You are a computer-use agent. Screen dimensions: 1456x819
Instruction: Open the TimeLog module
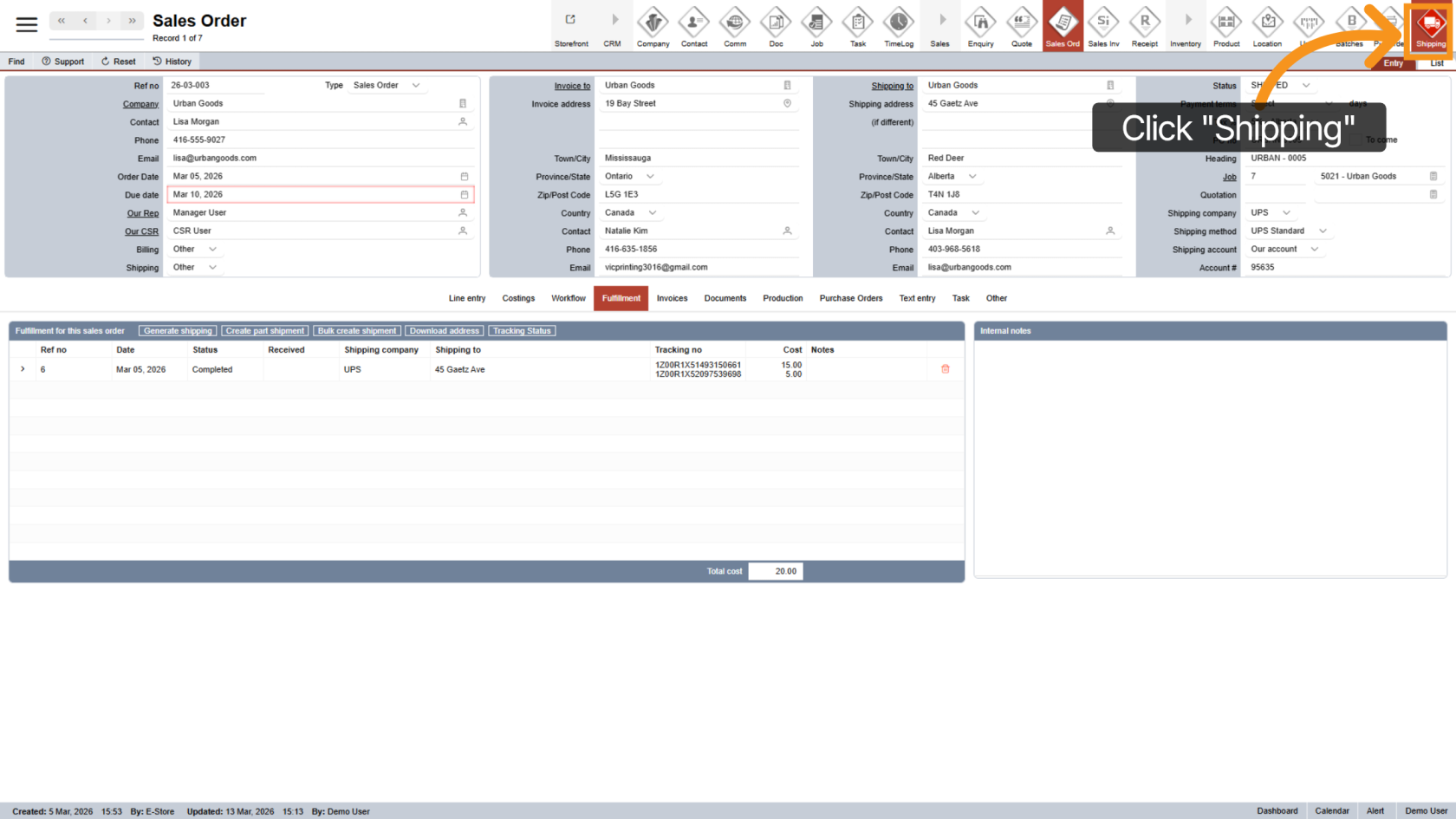pyautogui.click(x=898, y=27)
